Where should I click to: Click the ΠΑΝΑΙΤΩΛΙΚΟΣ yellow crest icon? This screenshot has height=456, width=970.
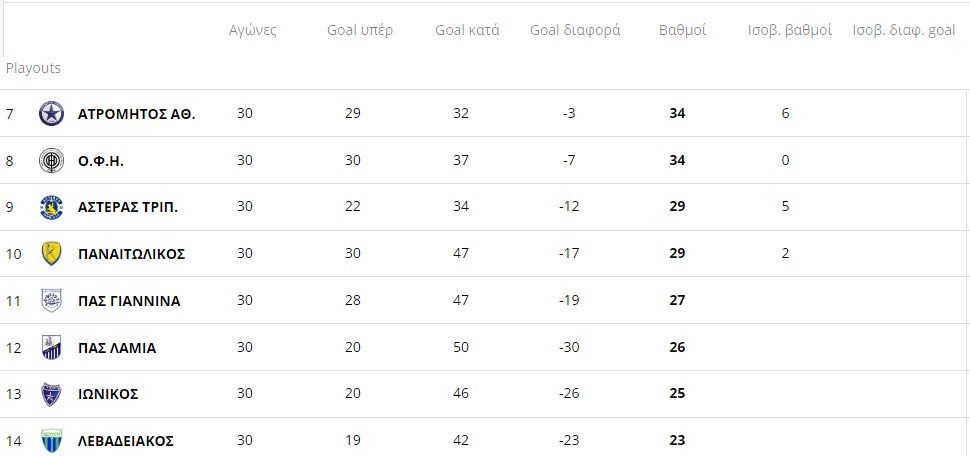click(x=51, y=254)
